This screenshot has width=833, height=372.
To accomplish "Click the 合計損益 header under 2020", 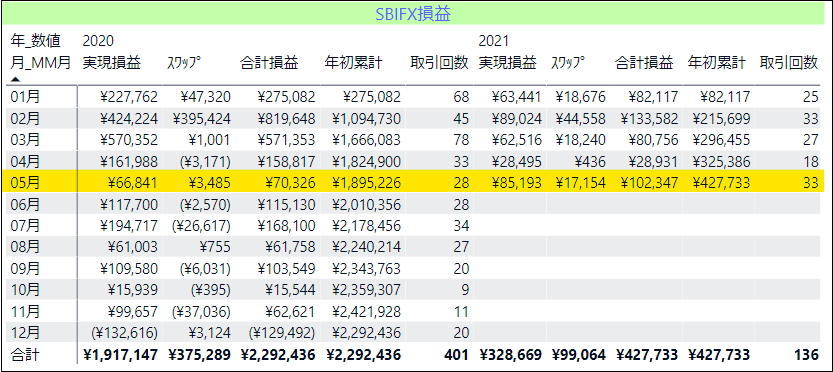I will 269,63.
